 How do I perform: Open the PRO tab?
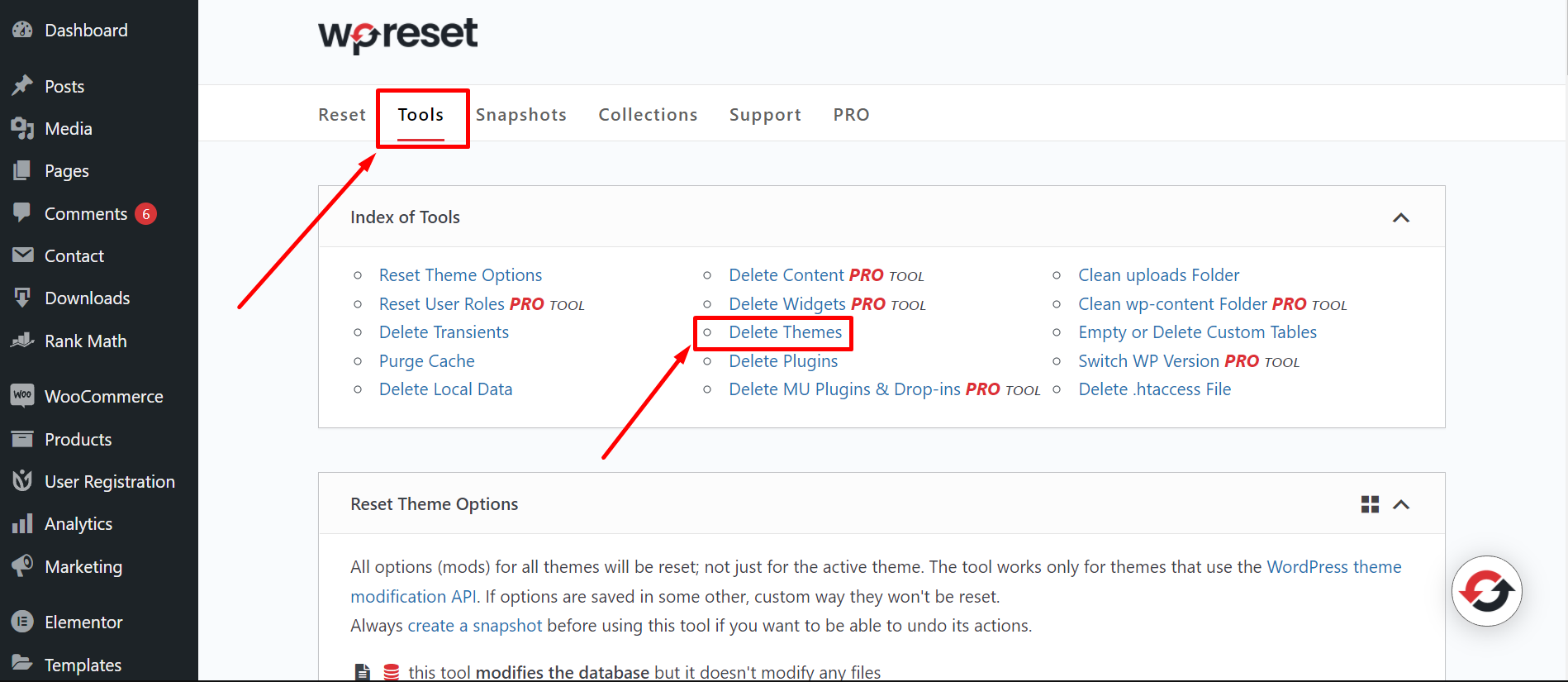tap(852, 115)
